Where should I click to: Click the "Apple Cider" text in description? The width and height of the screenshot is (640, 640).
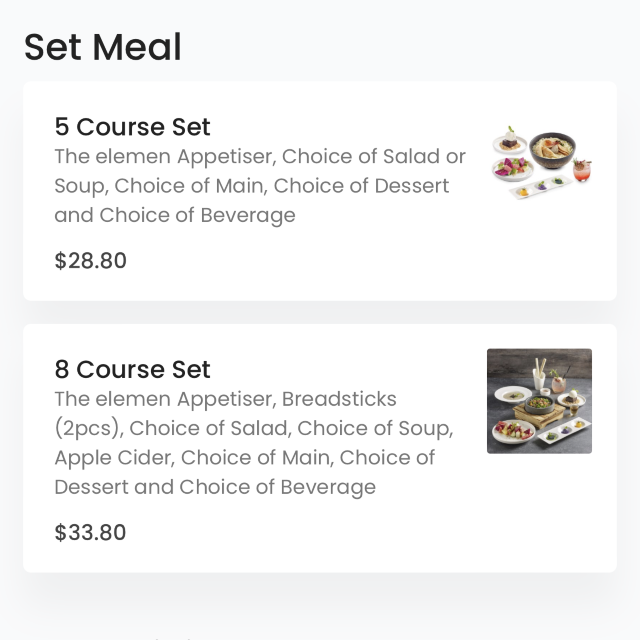[x=115, y=458]
